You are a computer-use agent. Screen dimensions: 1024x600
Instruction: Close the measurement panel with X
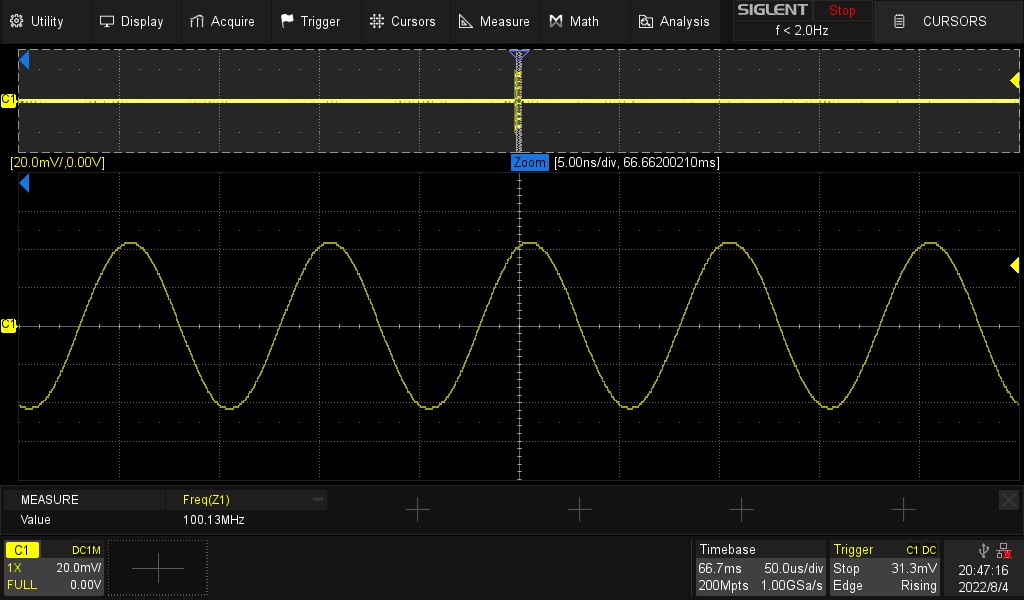point(1008,500)
